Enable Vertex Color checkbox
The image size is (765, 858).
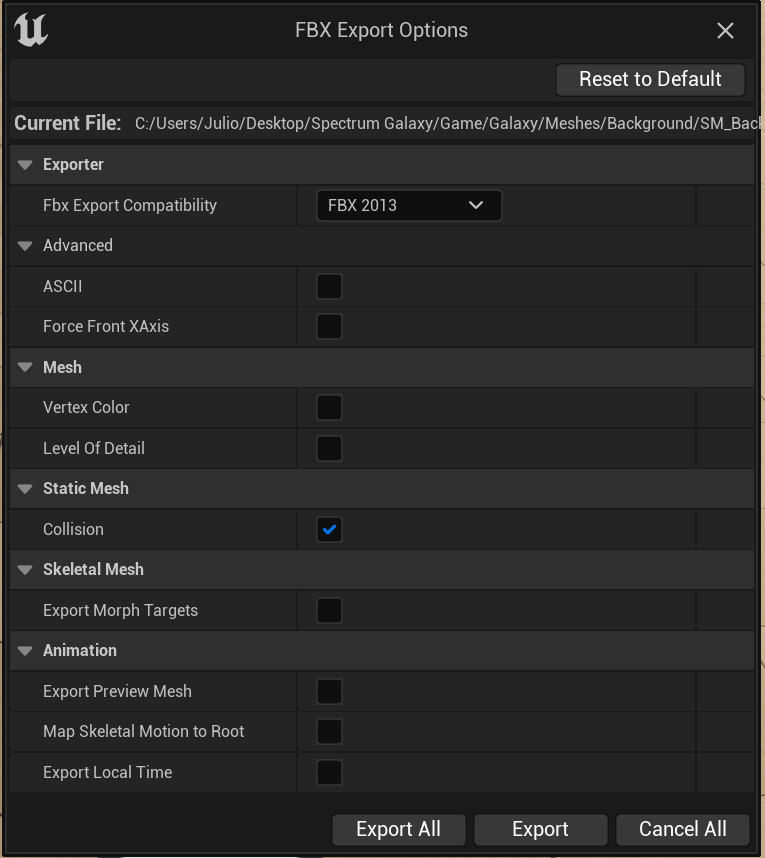[x=329, y=408]
